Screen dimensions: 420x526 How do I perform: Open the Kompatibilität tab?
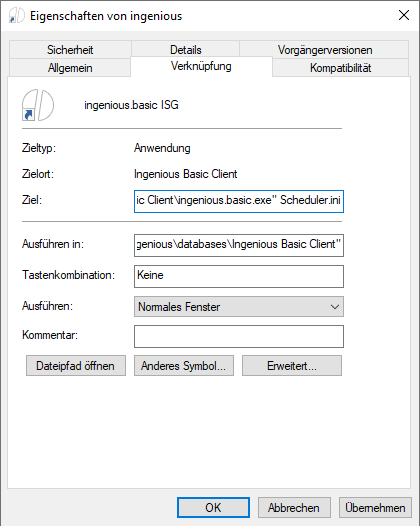point(340,68)
